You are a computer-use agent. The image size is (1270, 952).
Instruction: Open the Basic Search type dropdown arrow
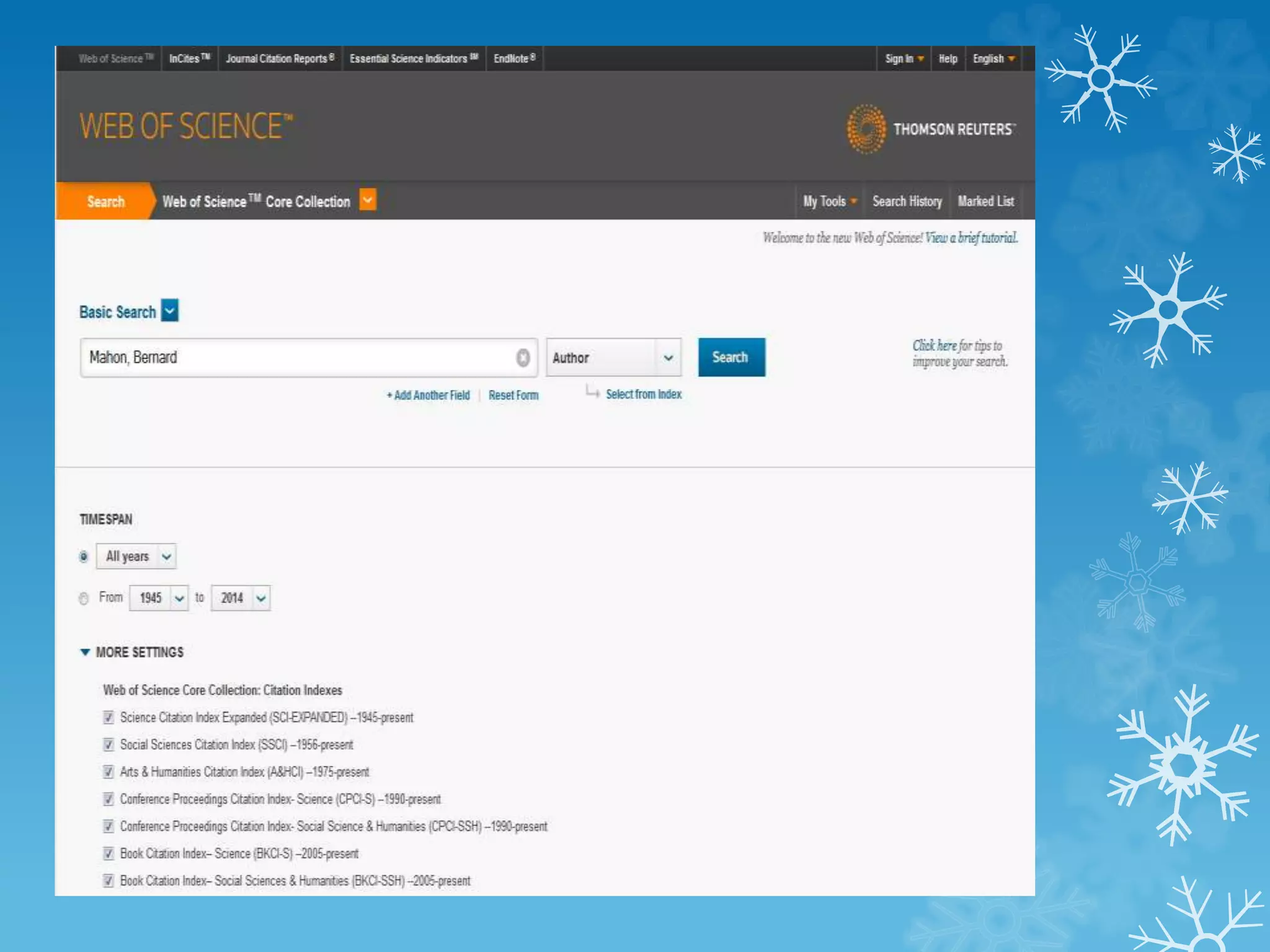pyautogui.click(x=170, y=311)
